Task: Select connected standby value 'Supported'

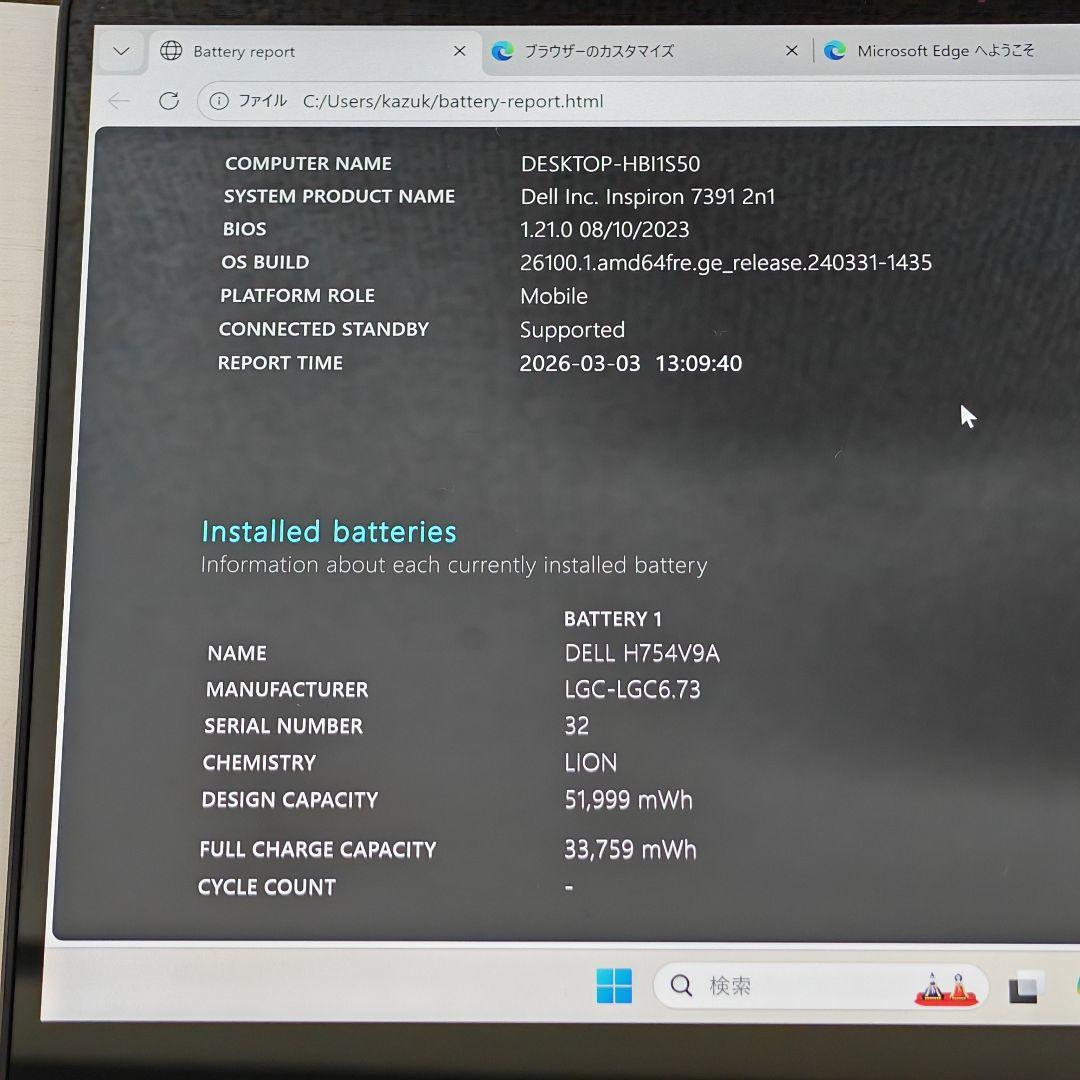Action: tap(572, 330)
